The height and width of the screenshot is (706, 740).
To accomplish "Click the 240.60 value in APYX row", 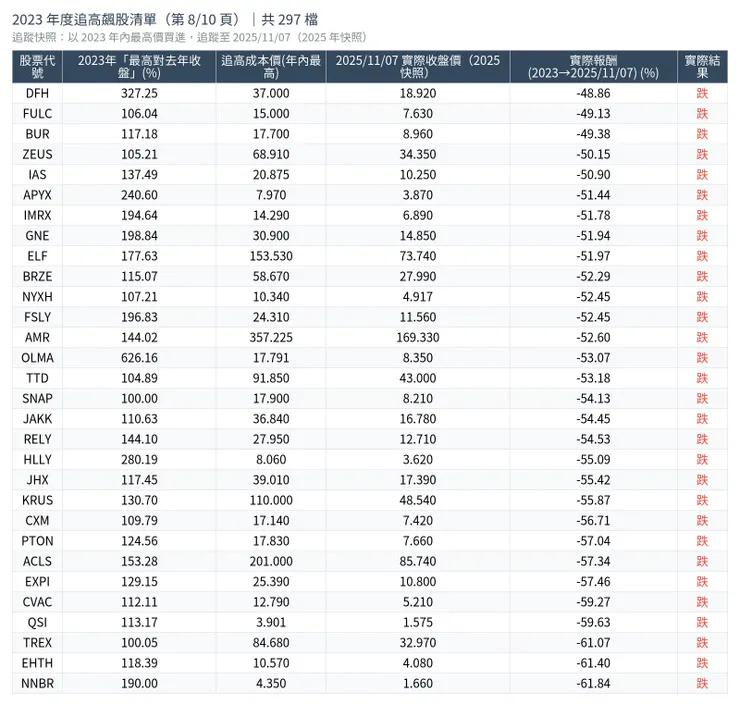I will coord(139,195).
